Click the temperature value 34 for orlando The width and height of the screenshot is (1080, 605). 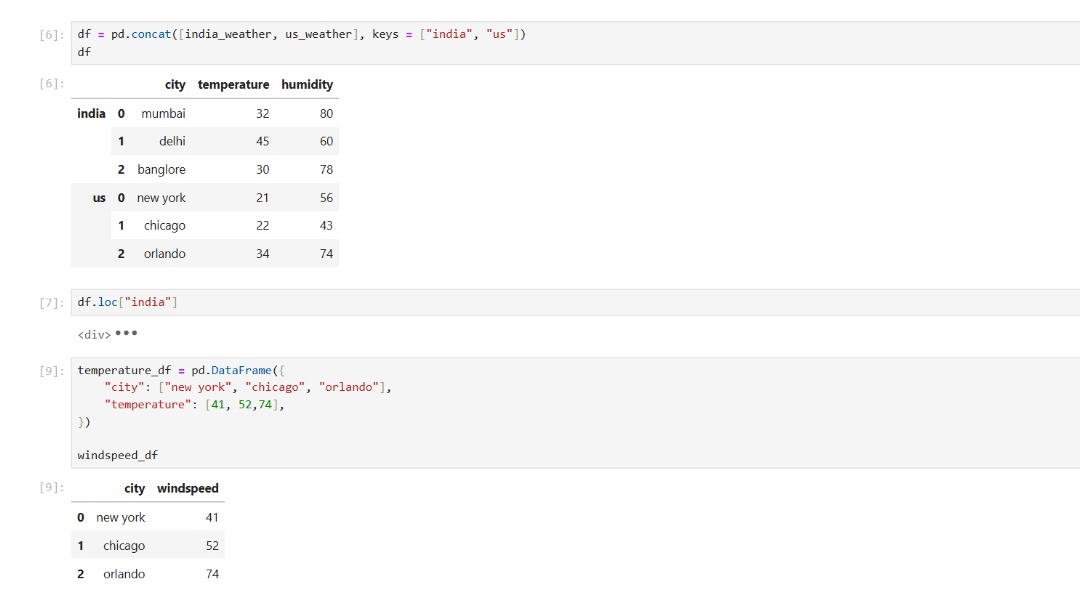[x=262, y=254]
